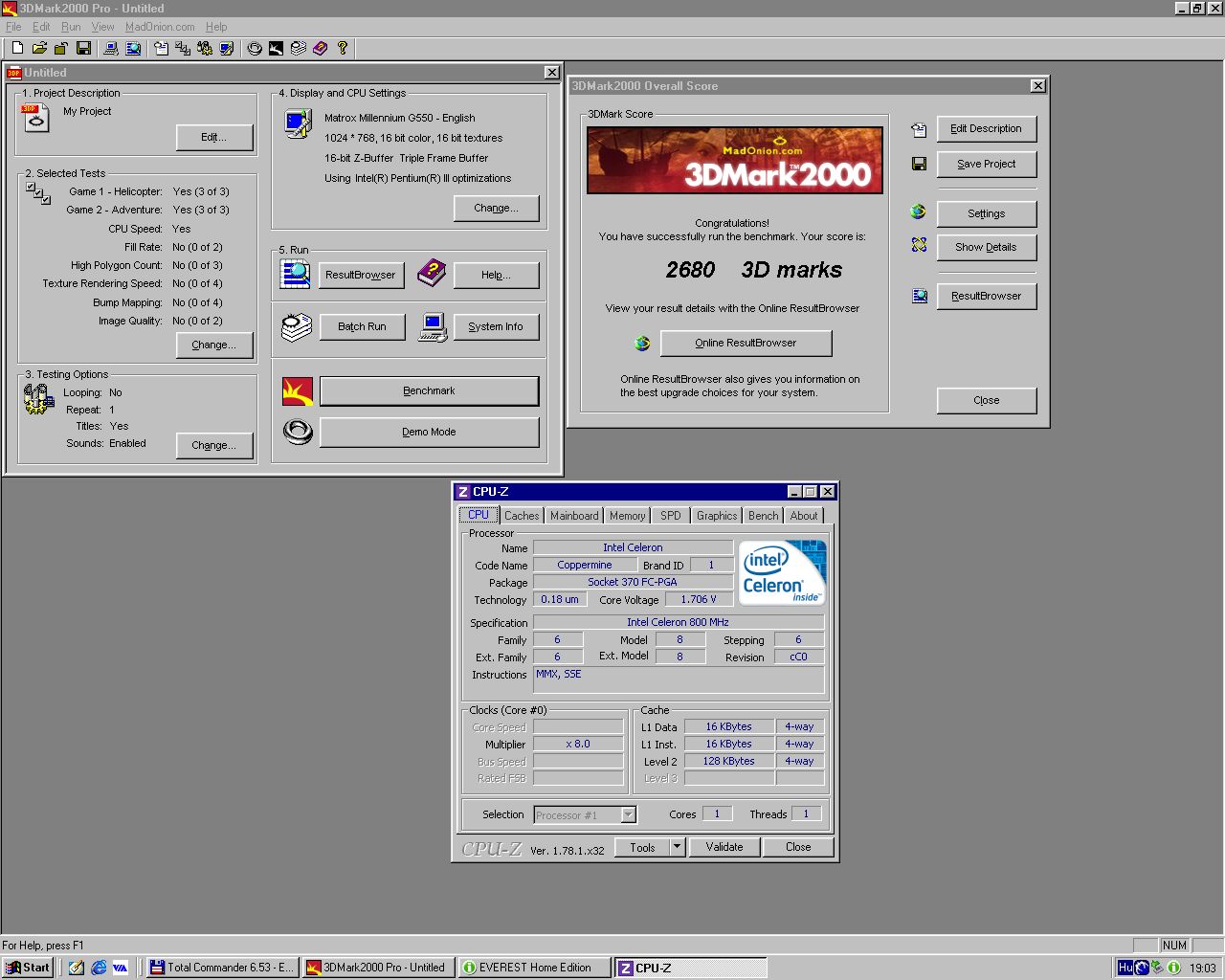1225x980 pixels.
Task: Click the red Benchmark icon in the Run section
Action: [298, 391]
